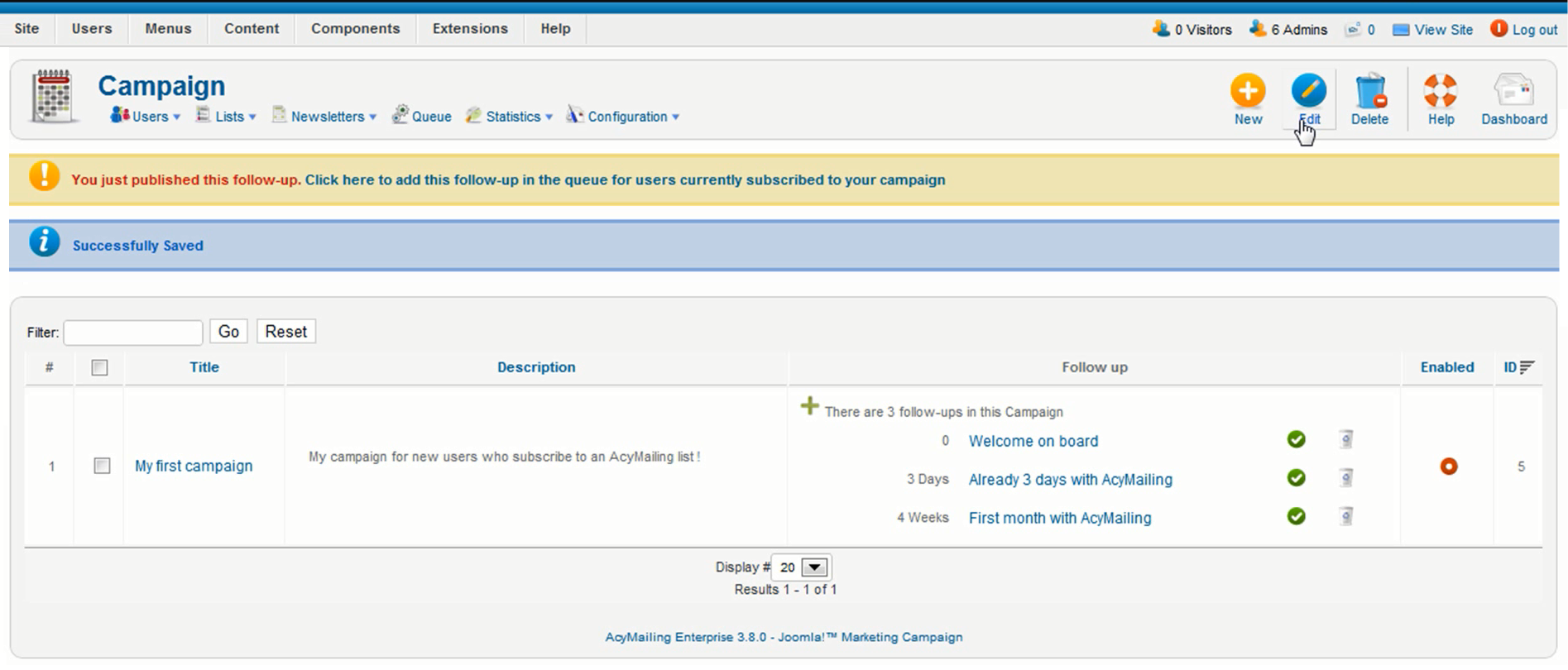Toggle the red Enabled status of campaign
The height and width of the screenshot is (670, 1568).
pos(1448,467)
